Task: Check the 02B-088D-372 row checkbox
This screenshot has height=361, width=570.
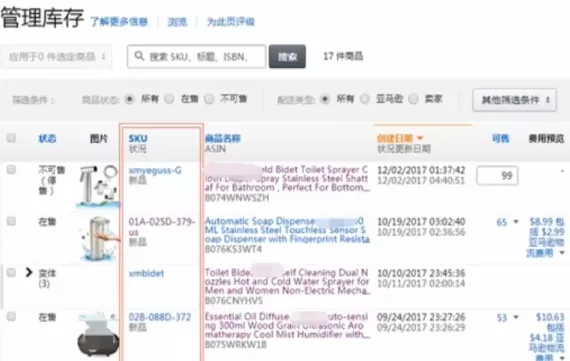Action: [11, 316]
